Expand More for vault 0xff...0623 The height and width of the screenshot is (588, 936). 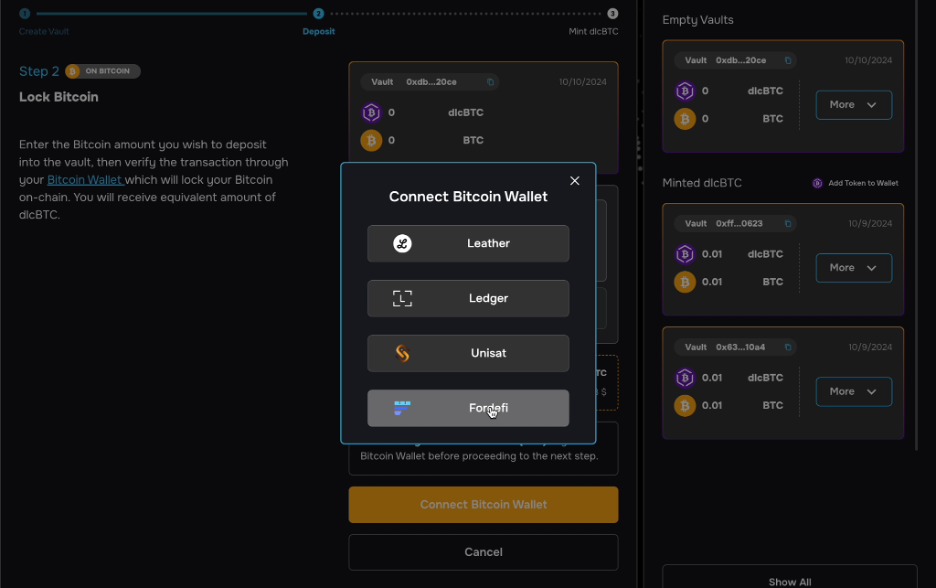(854, 267)
